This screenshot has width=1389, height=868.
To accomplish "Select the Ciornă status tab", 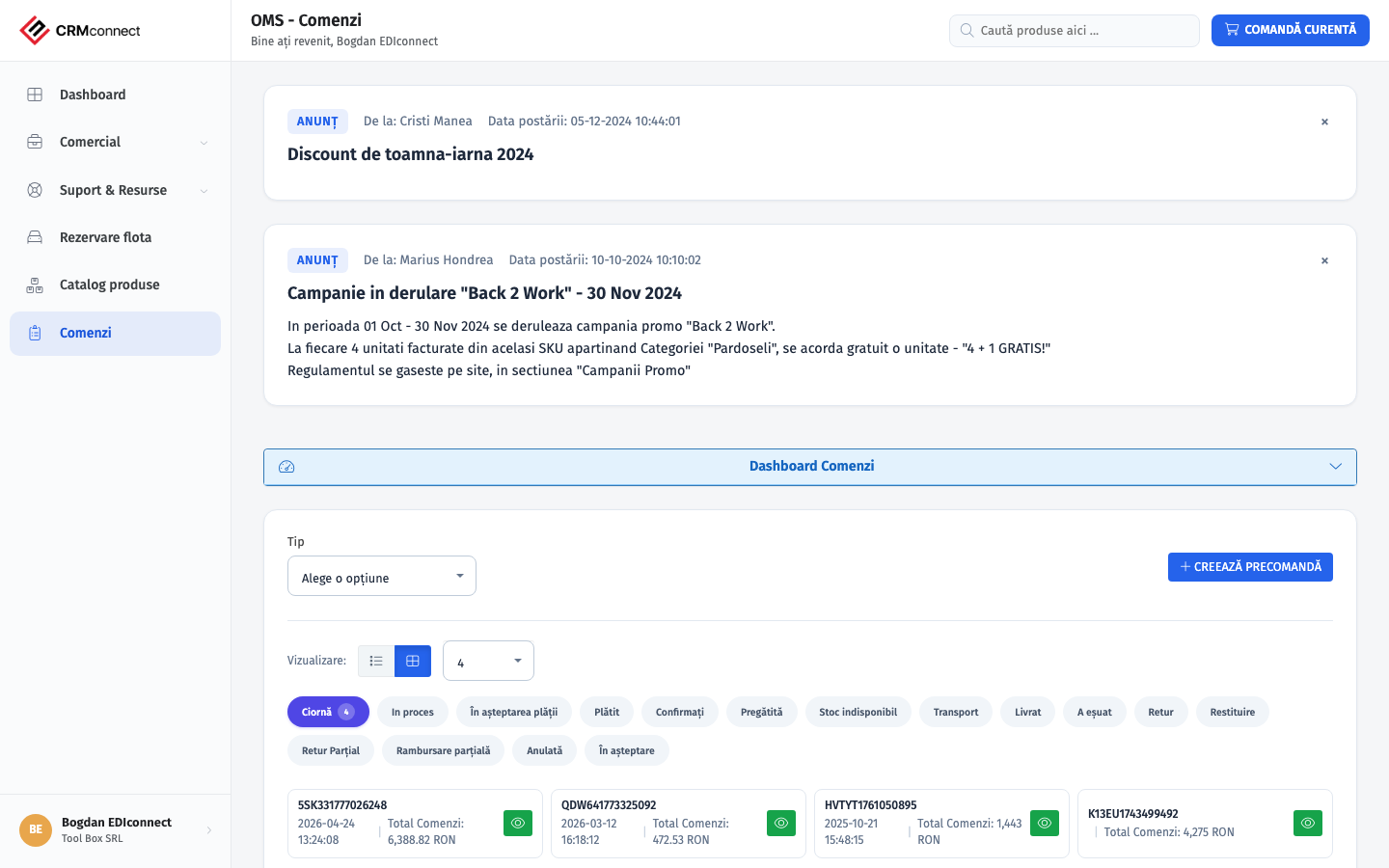I will point(328,712).
